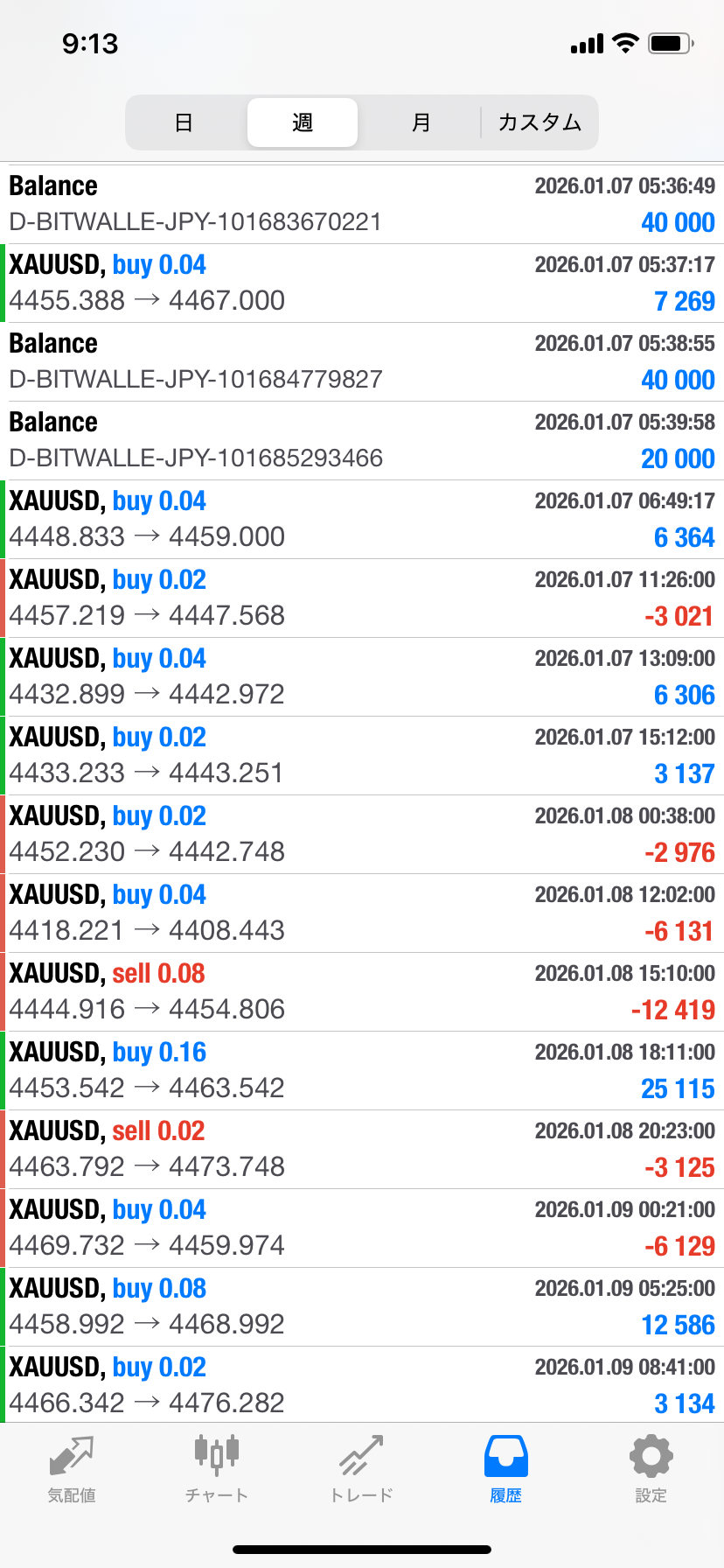The height and width of the screenshot is (1568, 724).
Task: Open the XAUUSD buy 0.16 trade row
Action: [x=362, y=1070]
